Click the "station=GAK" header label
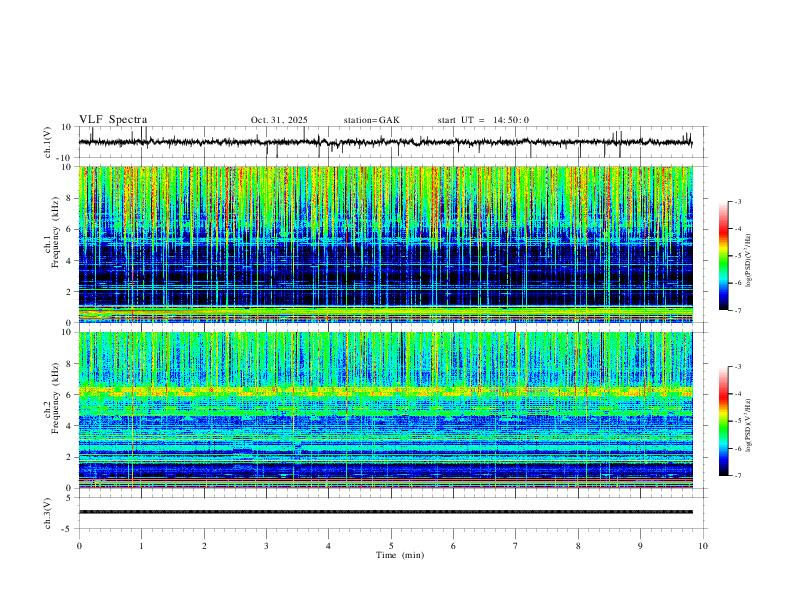This screenshot has height=612, width=792. click(371, 120)
